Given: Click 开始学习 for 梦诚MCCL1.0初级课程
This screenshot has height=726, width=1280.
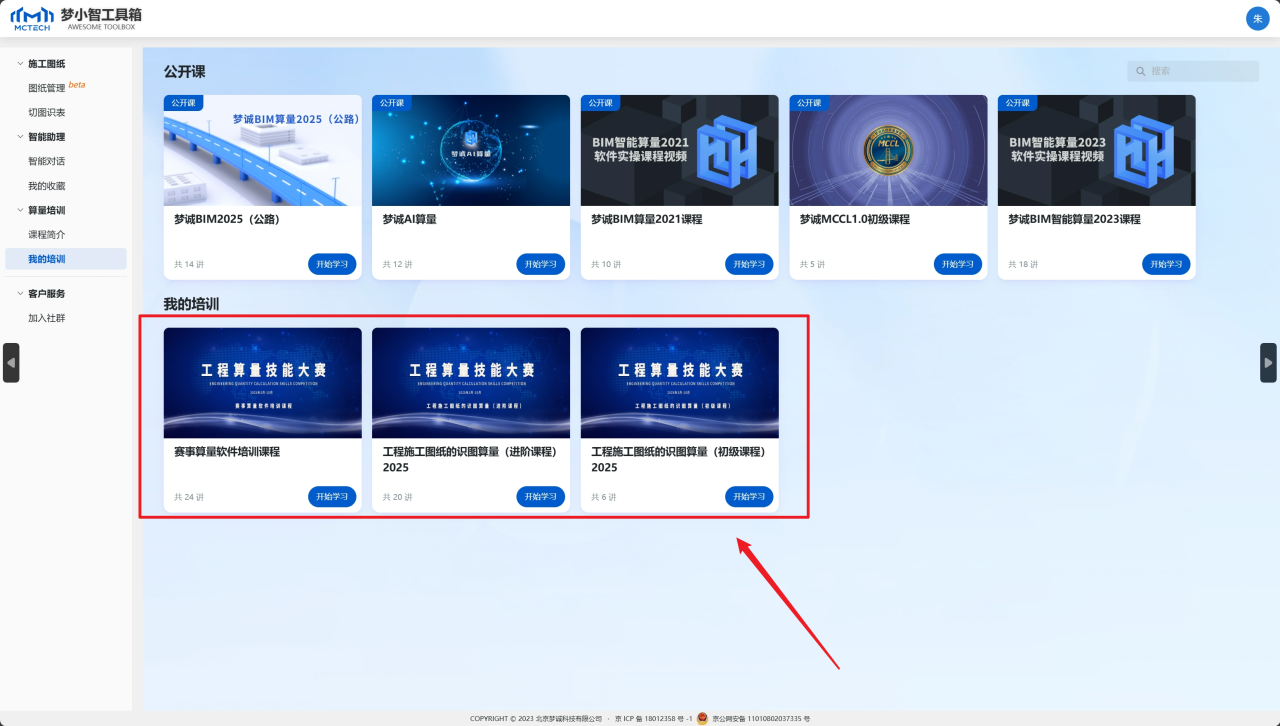Looking at the screenshot, I should pyautogui.click(x=957, y=264).
